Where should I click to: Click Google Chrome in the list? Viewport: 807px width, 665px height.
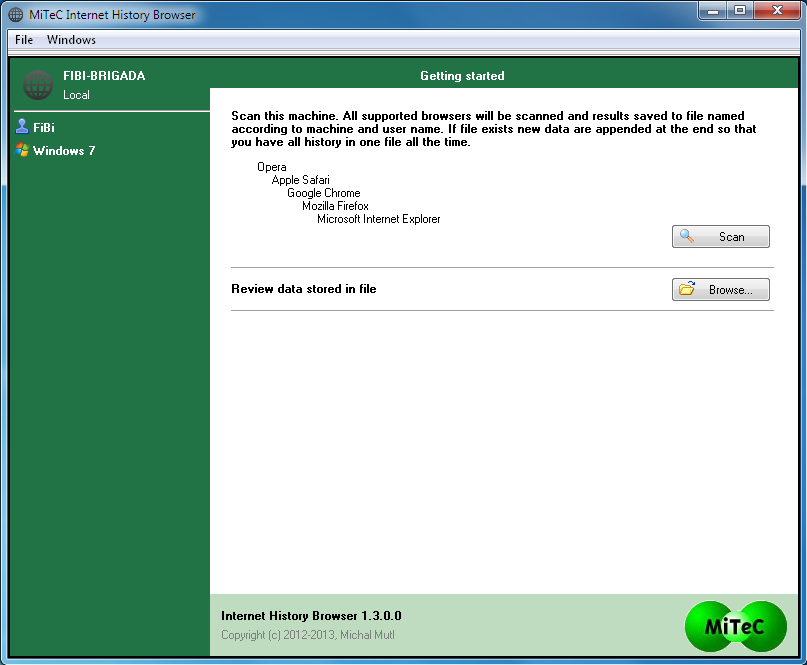pos(324,193)
